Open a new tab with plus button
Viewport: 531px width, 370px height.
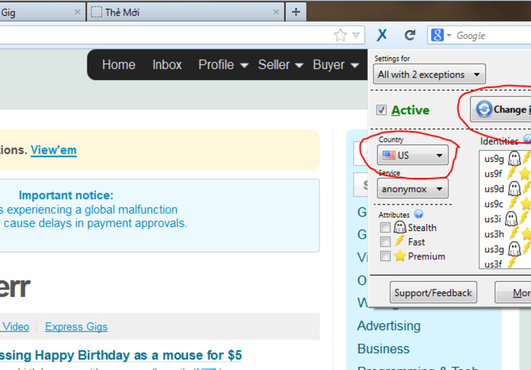[296, 12]
